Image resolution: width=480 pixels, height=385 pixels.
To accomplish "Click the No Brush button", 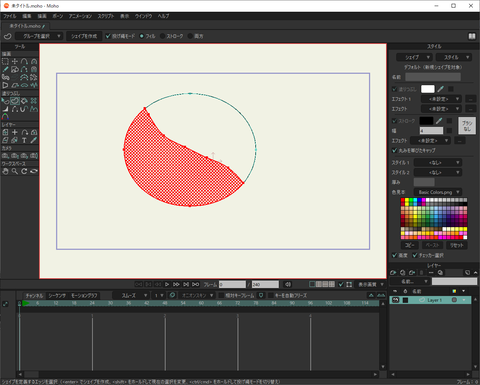I will pos(467,126).
